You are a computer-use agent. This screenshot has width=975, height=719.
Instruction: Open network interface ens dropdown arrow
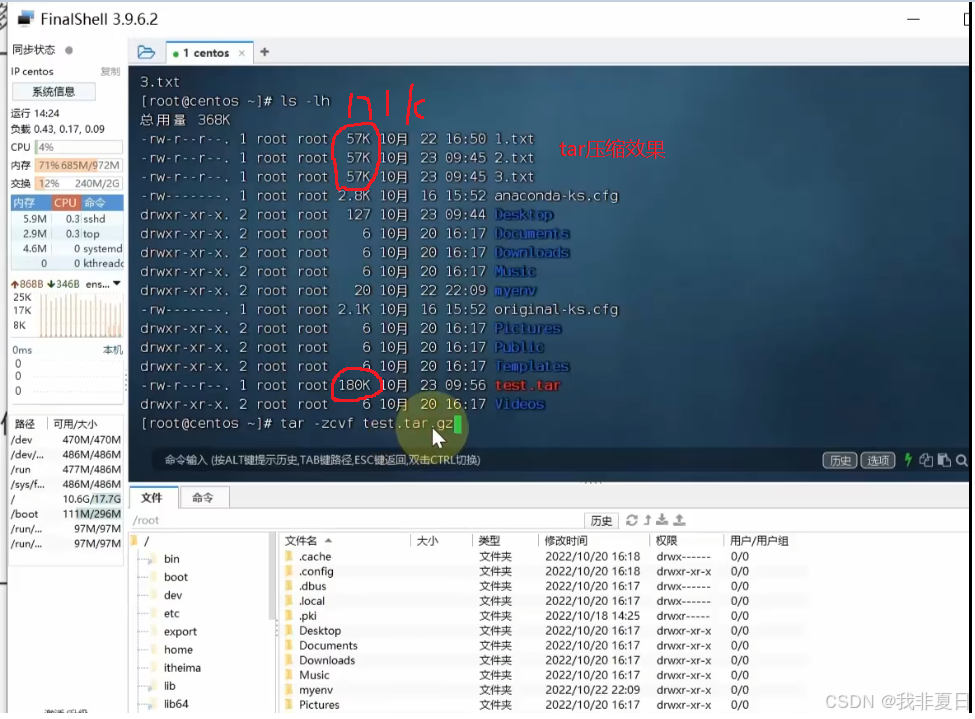[x=117, y=284]
